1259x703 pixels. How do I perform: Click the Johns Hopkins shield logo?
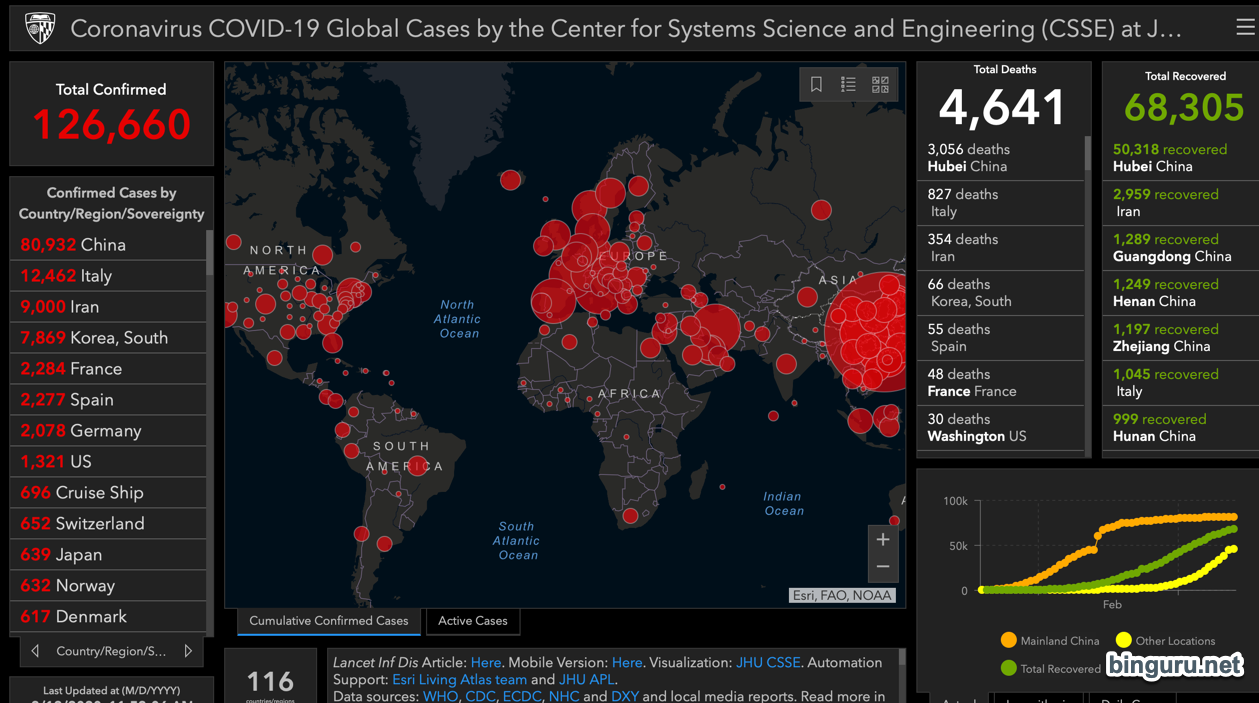coord(40,28)
